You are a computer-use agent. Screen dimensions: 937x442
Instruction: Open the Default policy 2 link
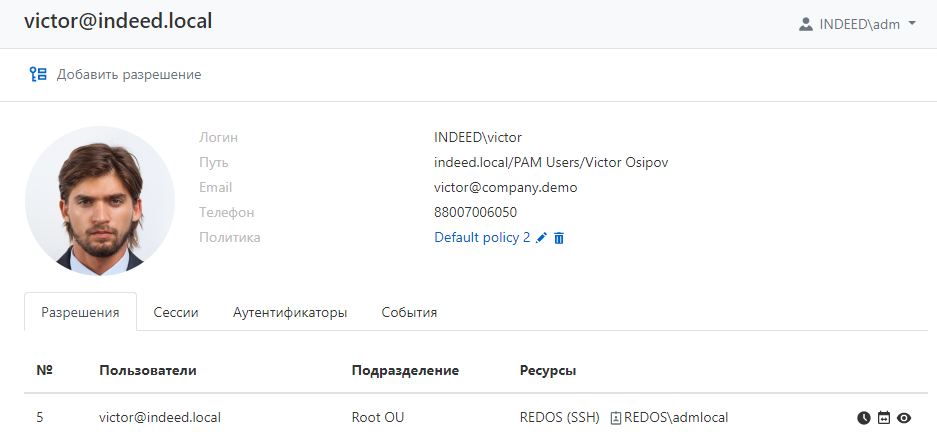coord(482,238)
